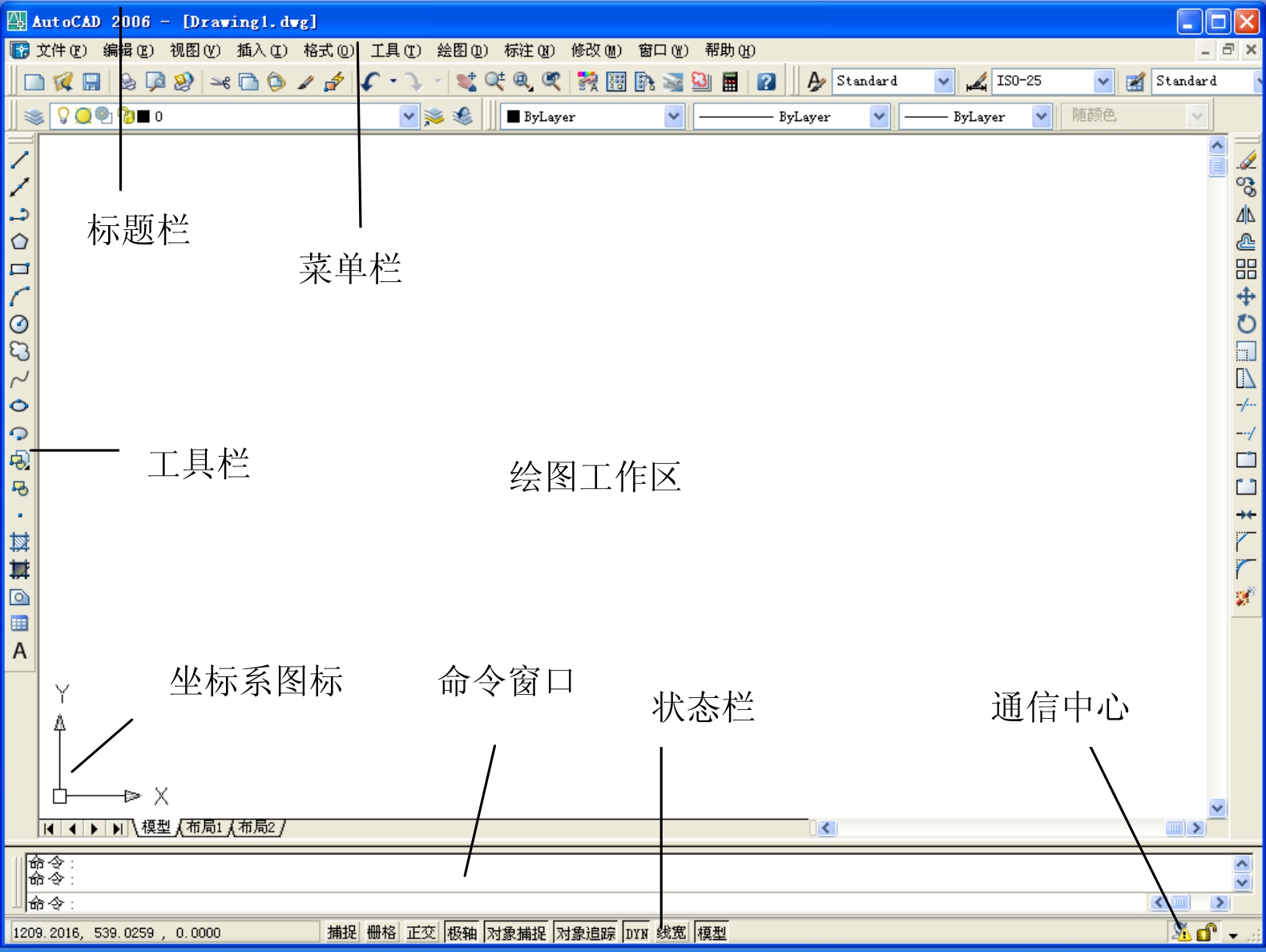
Task: Click the Explode modify tool
Action: (x=1246, y=597)
